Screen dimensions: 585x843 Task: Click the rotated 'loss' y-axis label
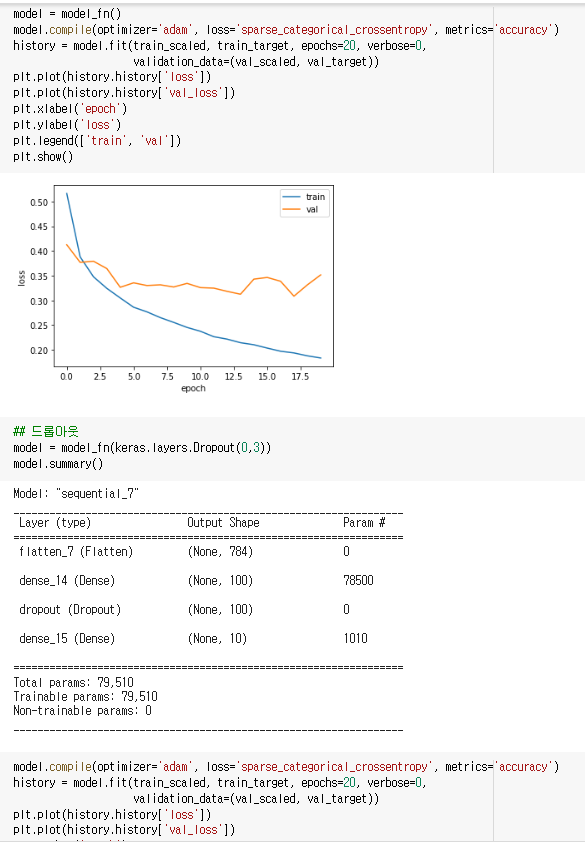(x=22, y=278)
